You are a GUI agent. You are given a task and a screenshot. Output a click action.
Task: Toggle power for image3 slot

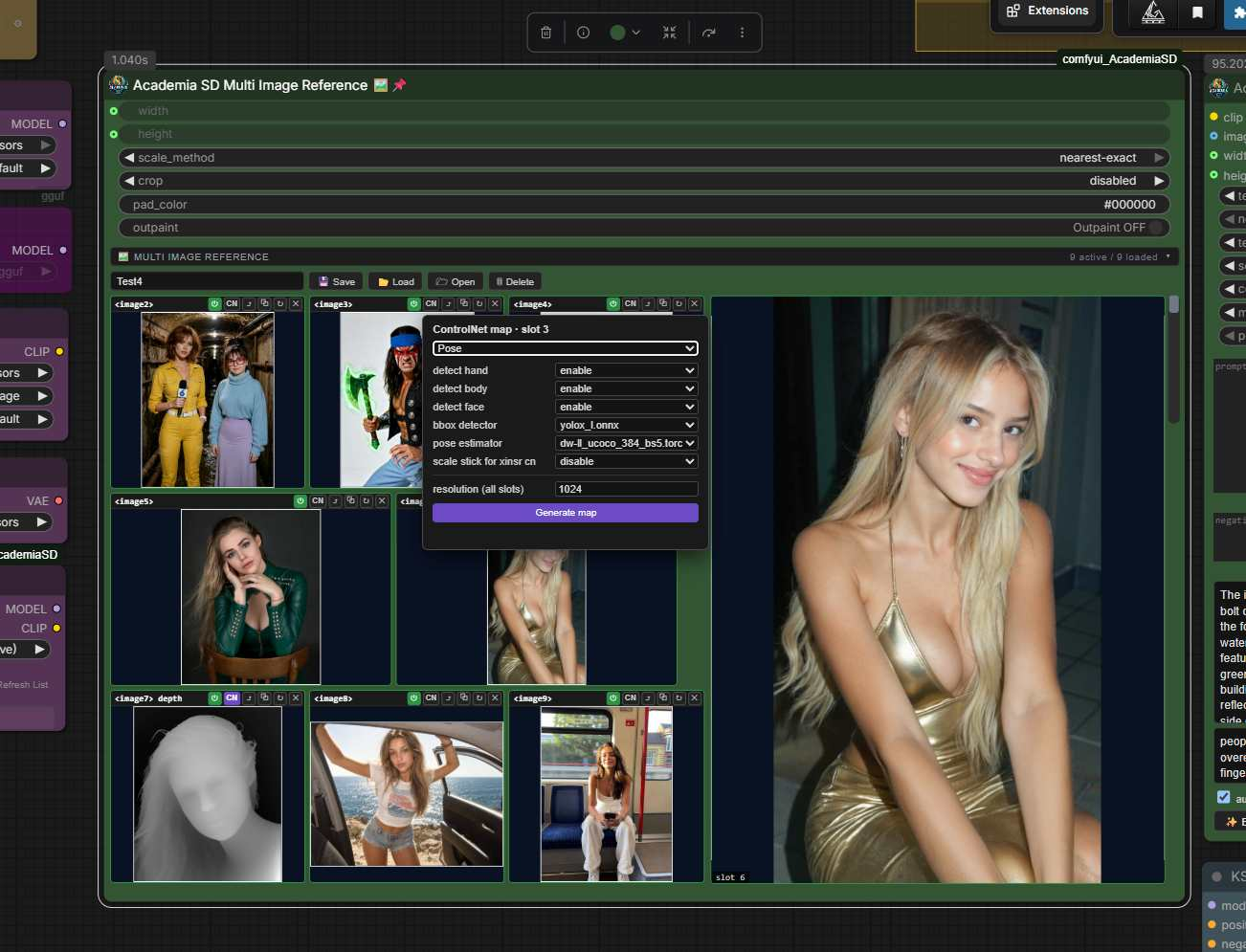[413, 303]
